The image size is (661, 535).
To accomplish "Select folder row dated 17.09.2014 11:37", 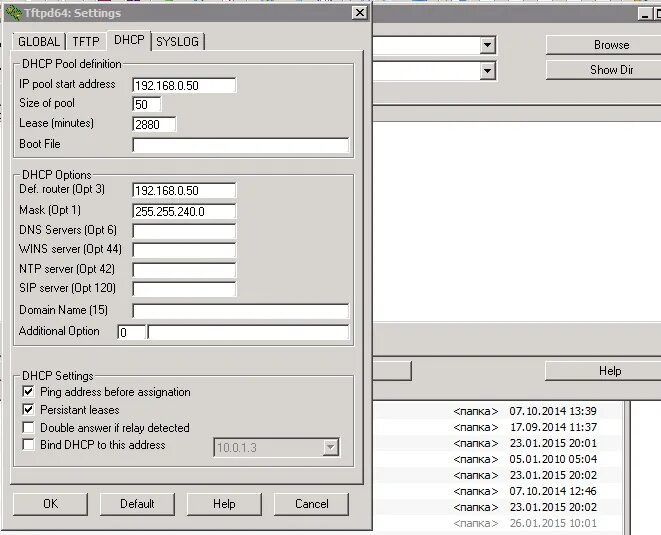I will pos(497,427).
